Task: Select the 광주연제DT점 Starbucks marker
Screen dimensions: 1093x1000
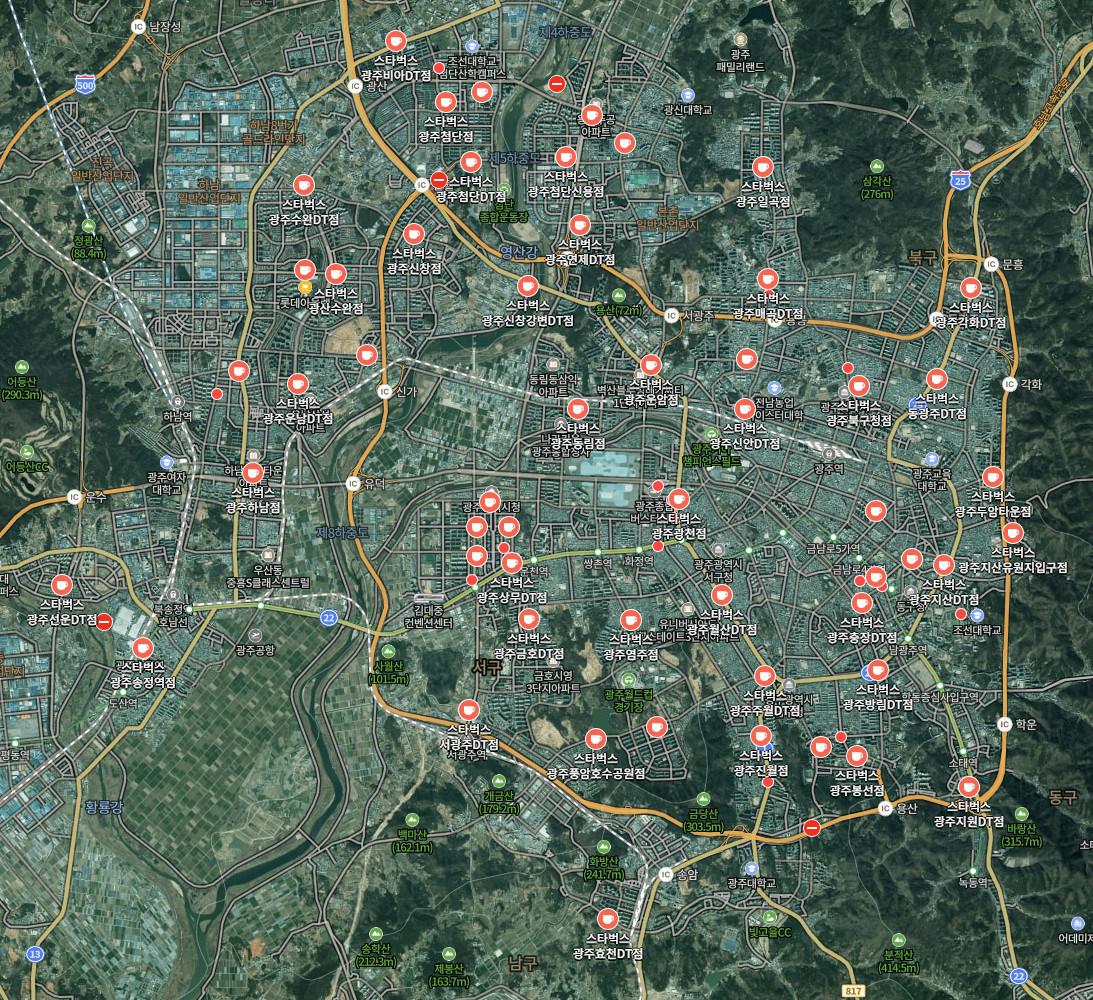Action: [579, 225]
